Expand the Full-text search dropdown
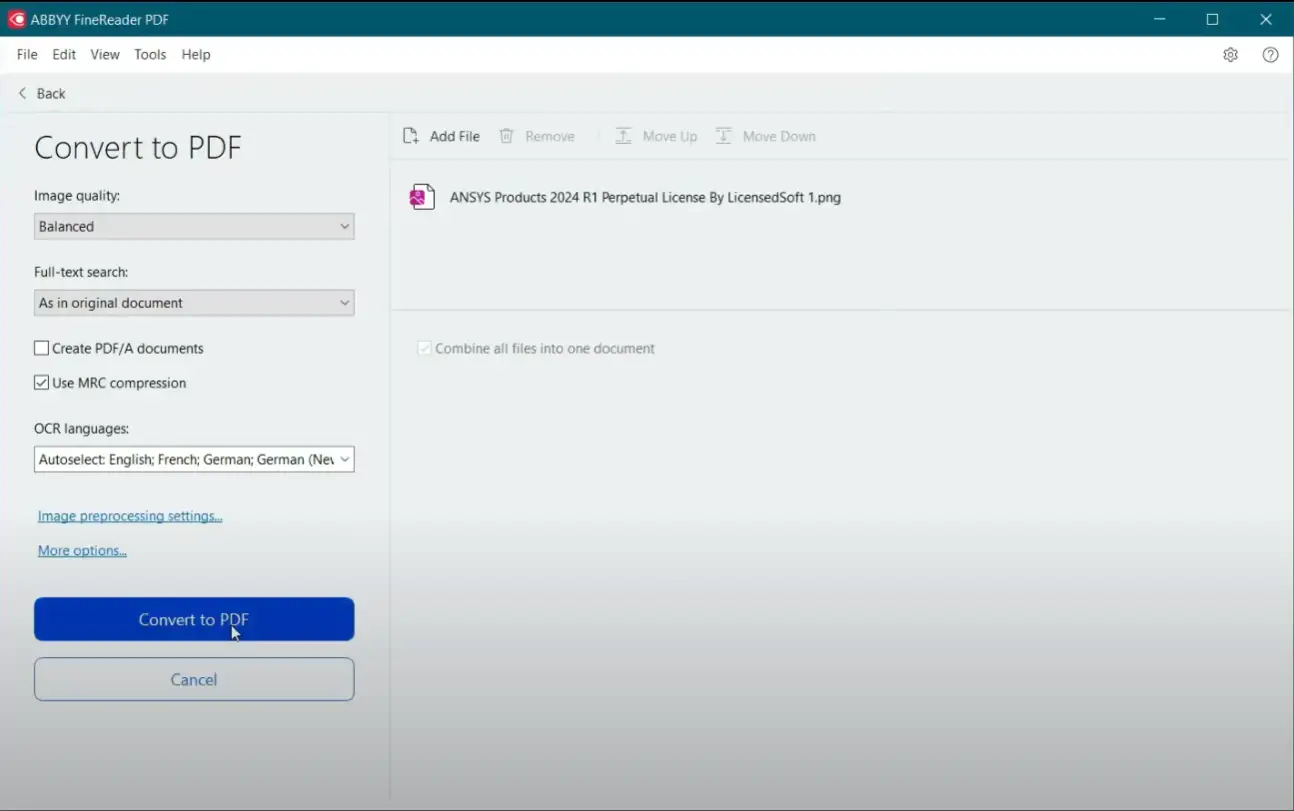 coord(194,303)
